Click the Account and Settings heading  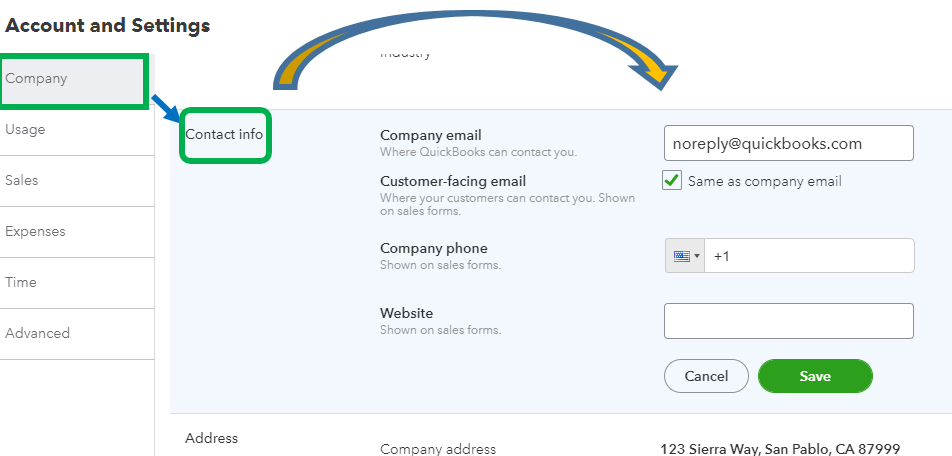(x=107, y=26)
